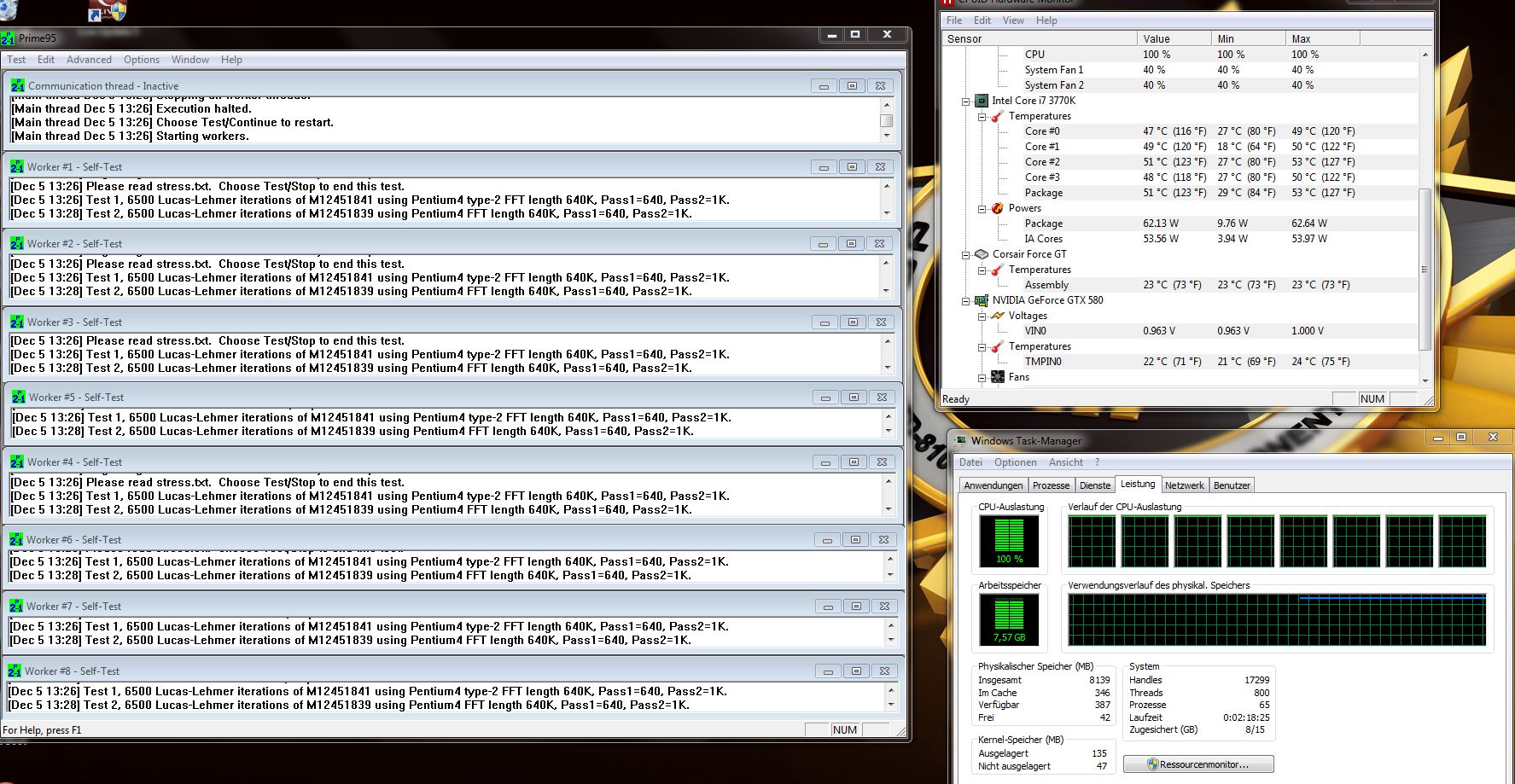Collapse the Fans node

tap(982, 378)
